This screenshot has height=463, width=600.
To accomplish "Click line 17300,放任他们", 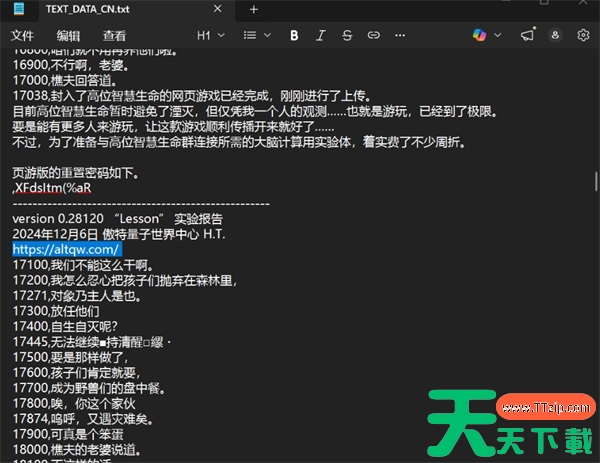I will 56,311.
